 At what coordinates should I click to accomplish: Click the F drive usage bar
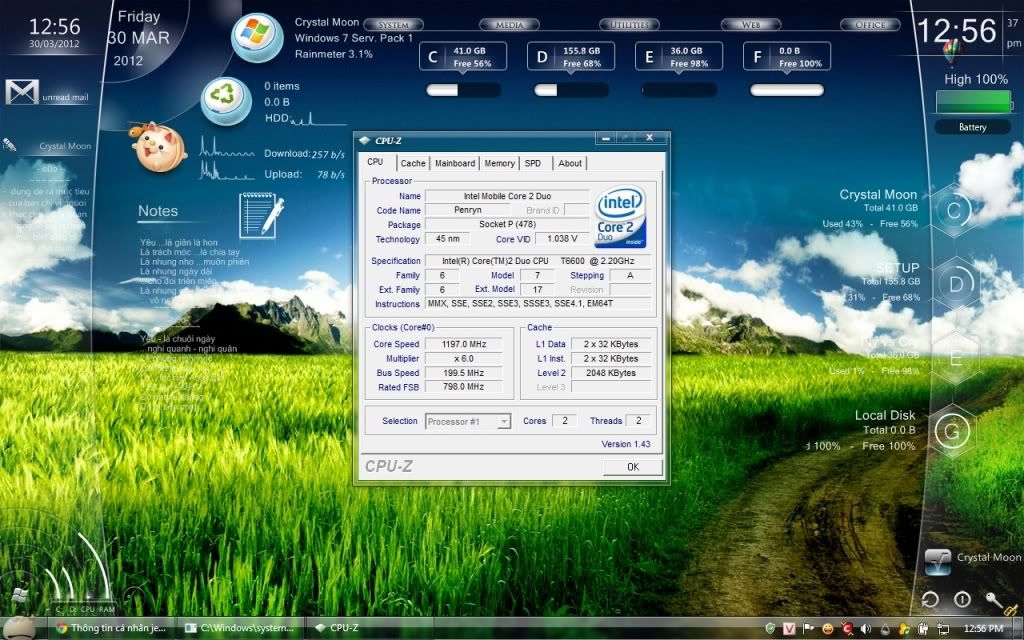[787, 90]
